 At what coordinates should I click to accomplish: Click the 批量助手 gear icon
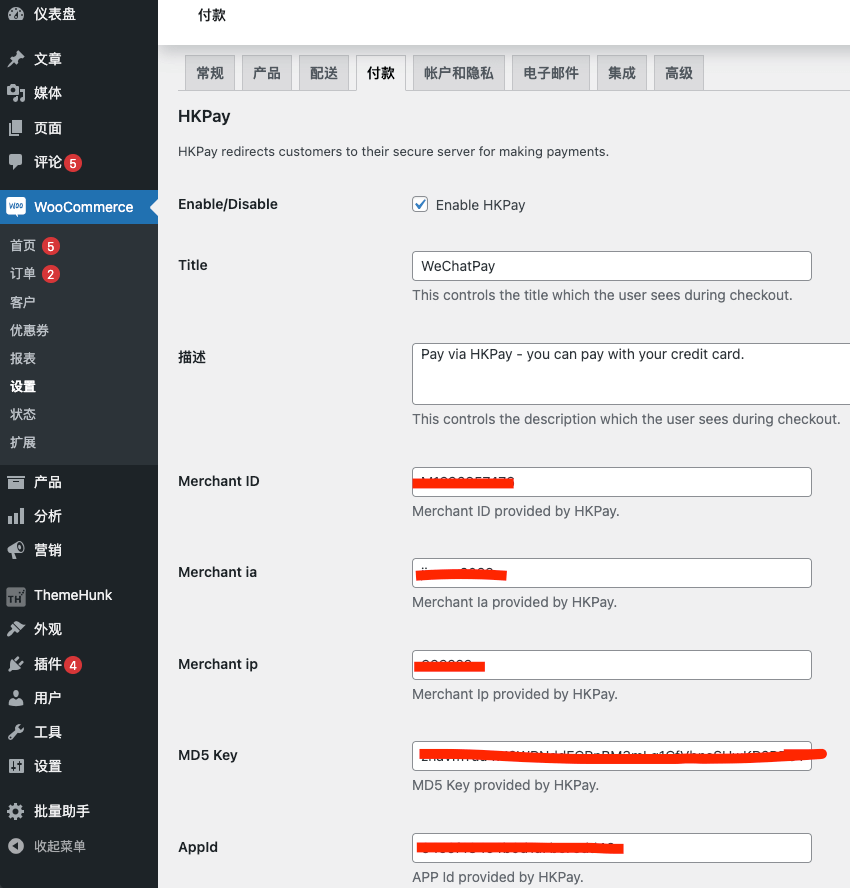point(16,811)
